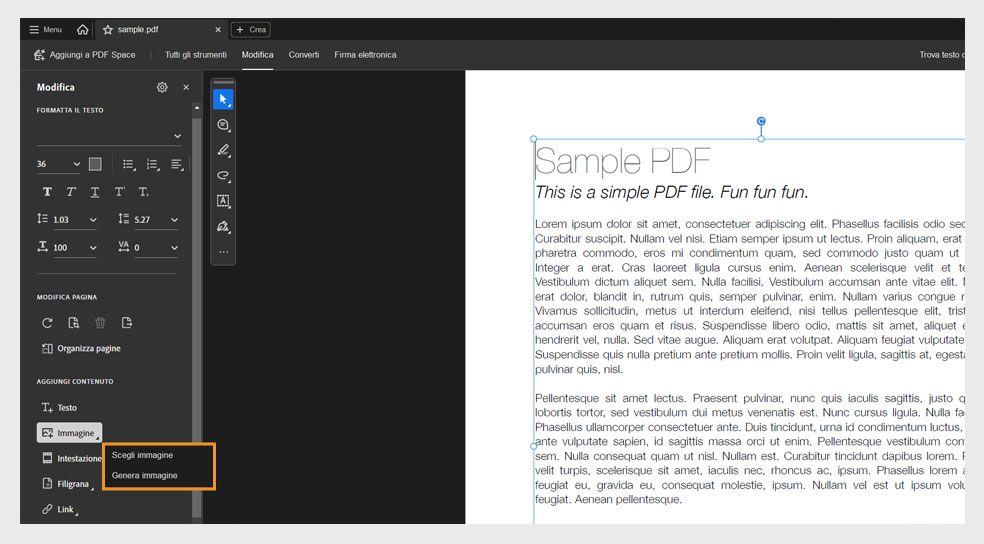Toggle underline text formatting
The width and height of the screenshot is (984, 544).
[95, 192]
